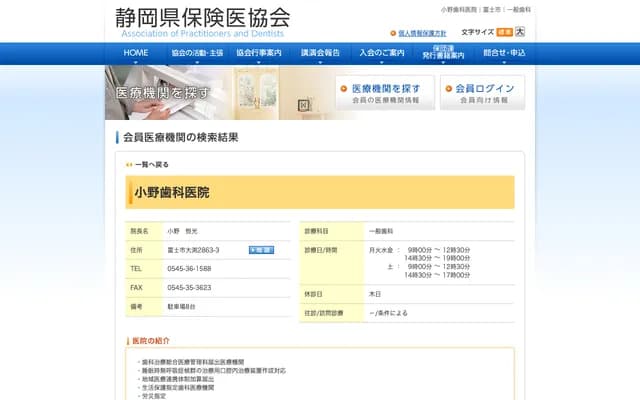
Task: Click the orange bullet icon beside 医療機関を探す
Action: (344, 89)
